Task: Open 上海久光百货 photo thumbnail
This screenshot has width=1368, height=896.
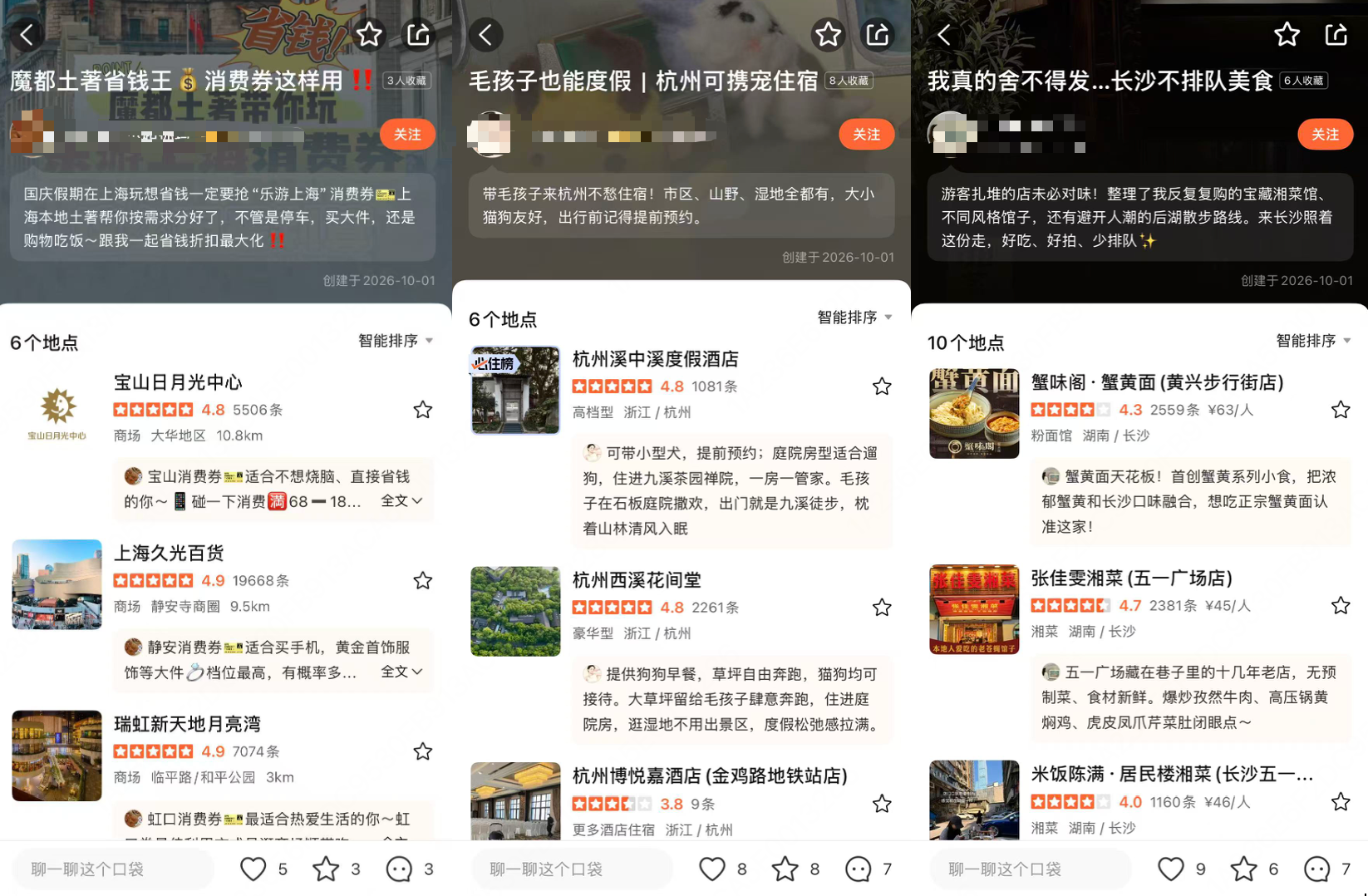Action: 57,584
